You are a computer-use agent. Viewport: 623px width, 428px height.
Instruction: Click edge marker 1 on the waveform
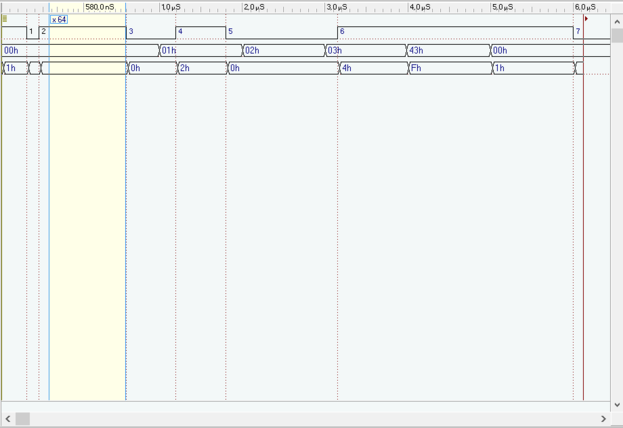31,31
